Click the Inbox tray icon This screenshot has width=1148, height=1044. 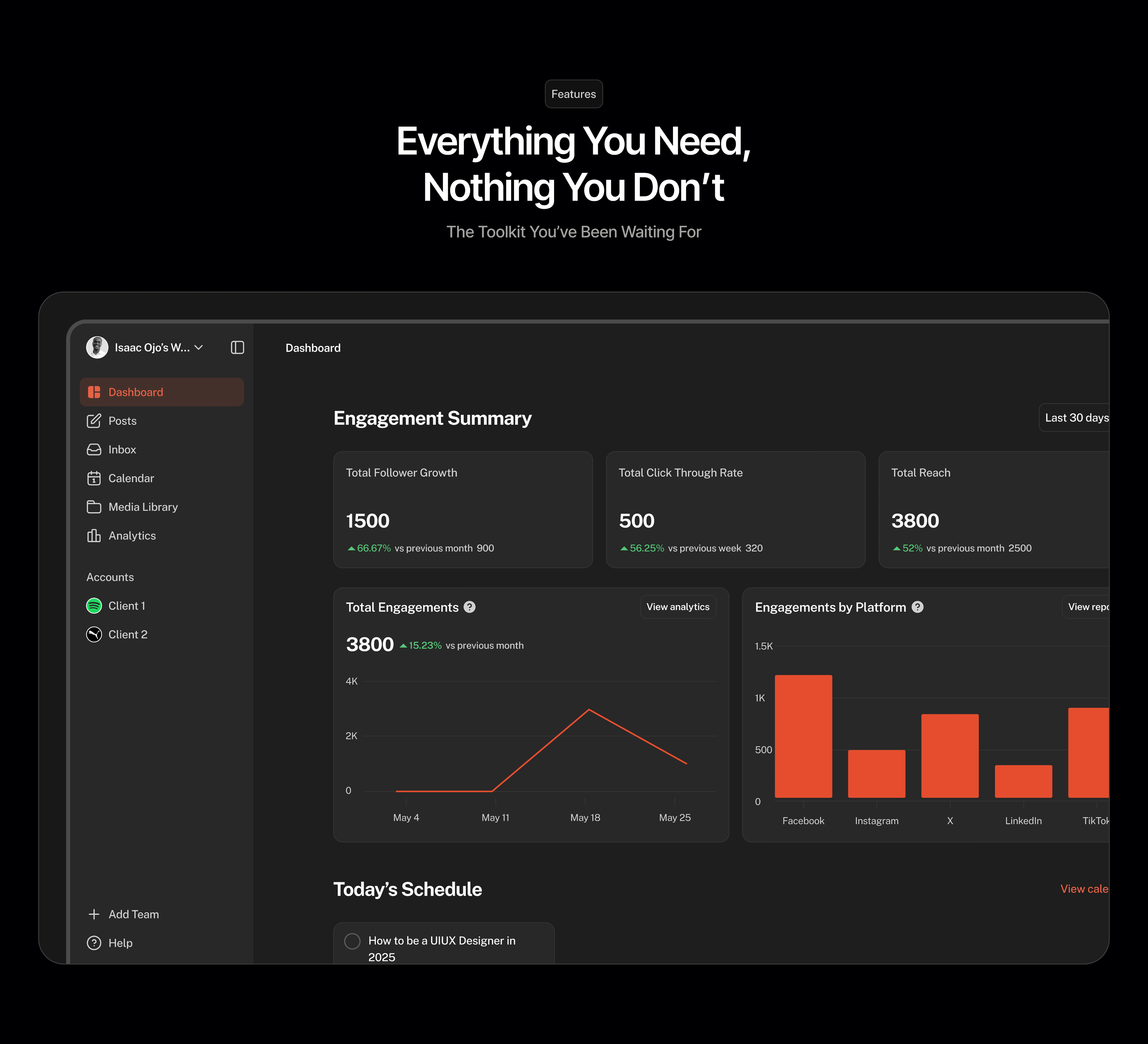[x=94, y=449]
